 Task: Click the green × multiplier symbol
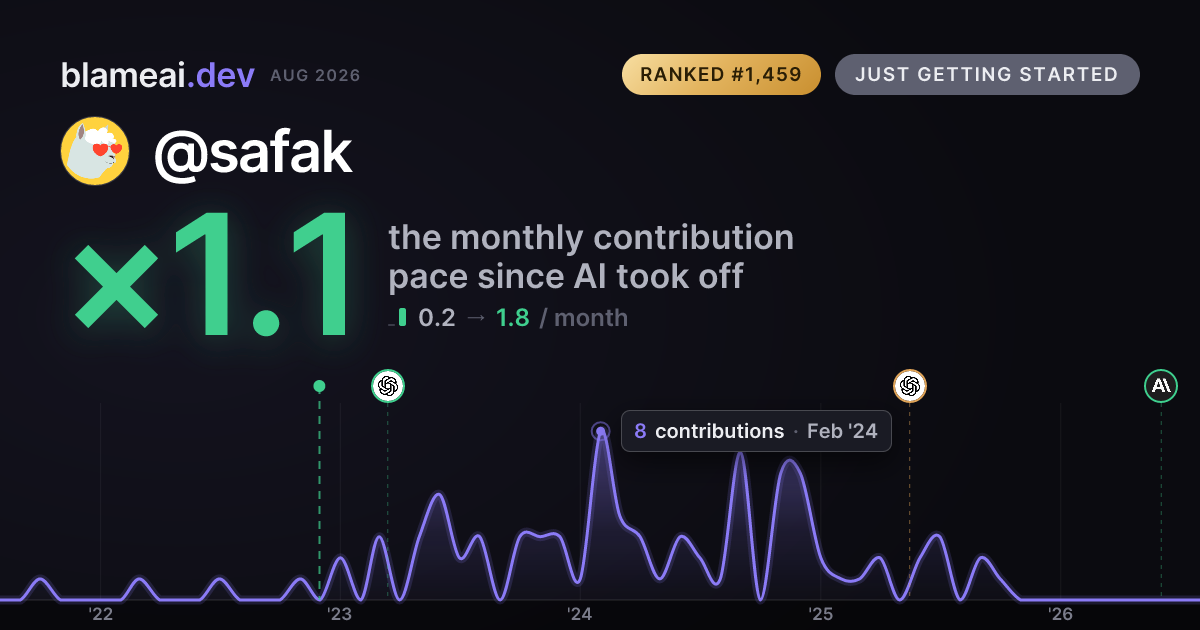pos(116,285)
